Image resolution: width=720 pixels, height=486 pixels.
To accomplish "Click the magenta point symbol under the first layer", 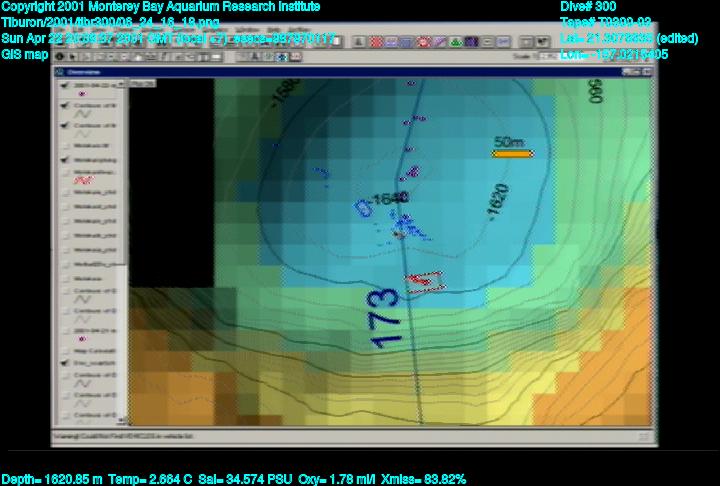I will coord(81,93).
